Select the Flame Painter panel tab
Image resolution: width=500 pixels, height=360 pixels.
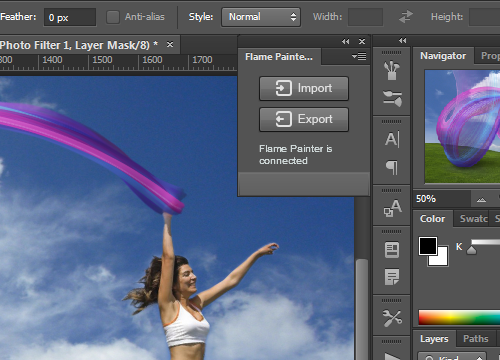coord(279,57)
